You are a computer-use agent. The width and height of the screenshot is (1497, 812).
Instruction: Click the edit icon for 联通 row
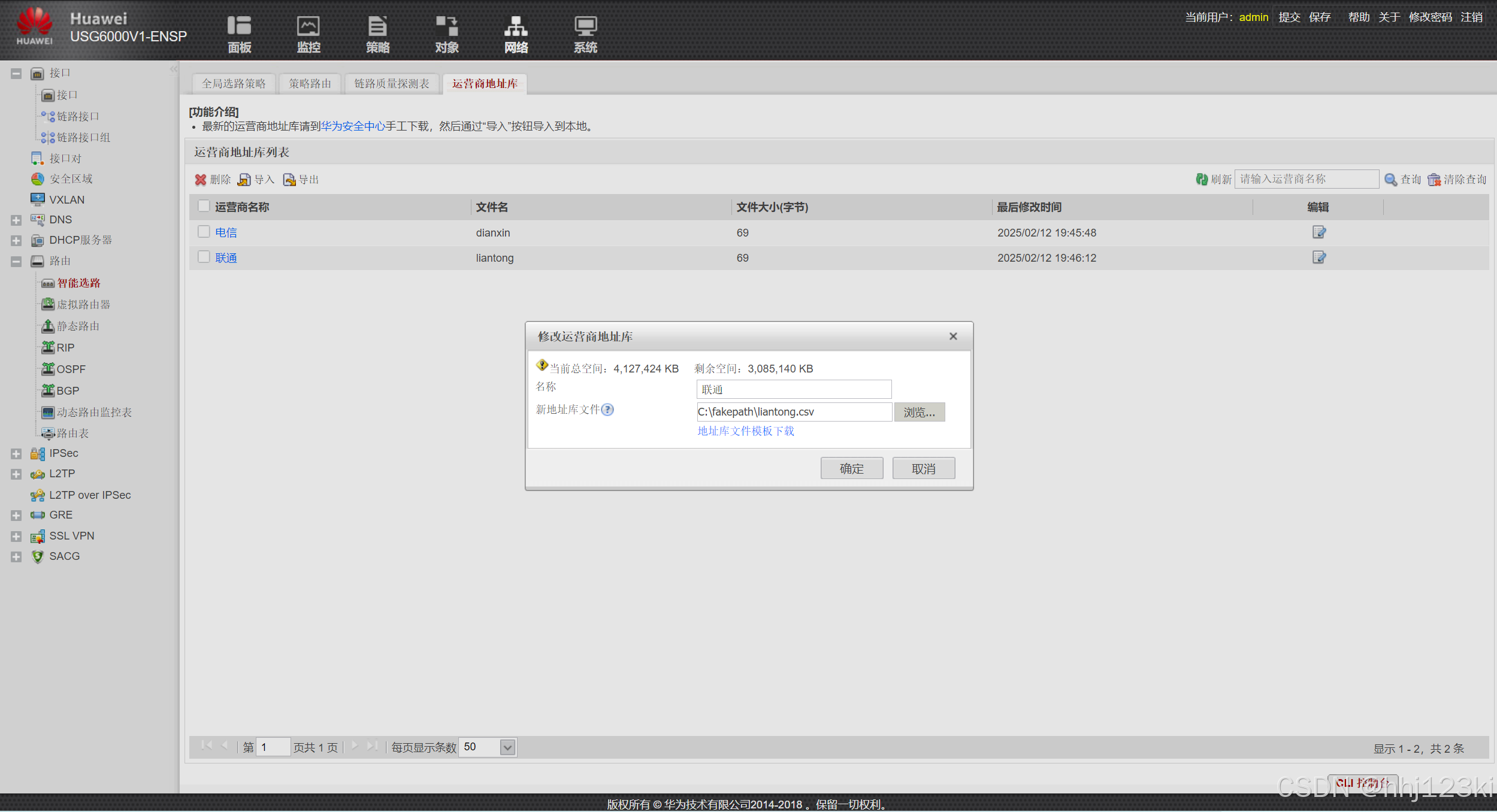click(x=1318, y=257)
